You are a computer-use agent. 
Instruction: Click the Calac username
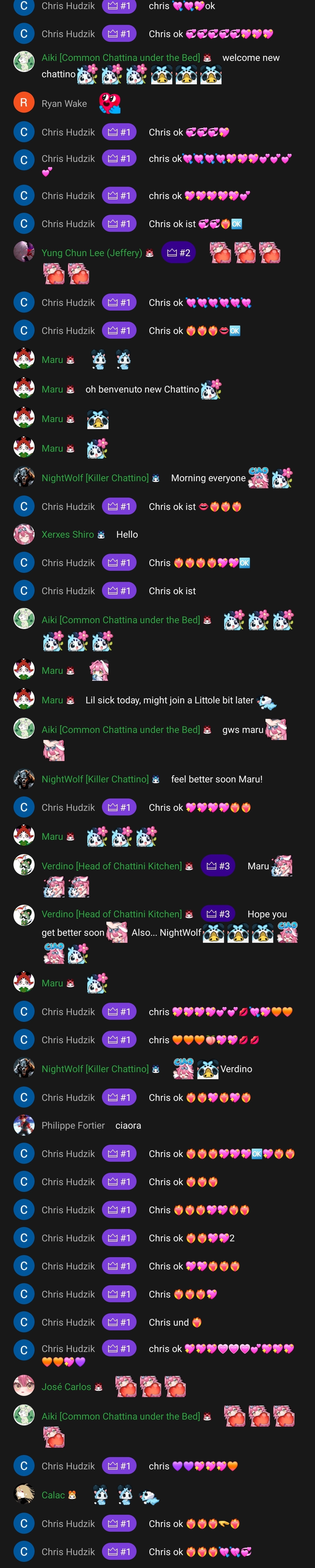click(53, 1495)
